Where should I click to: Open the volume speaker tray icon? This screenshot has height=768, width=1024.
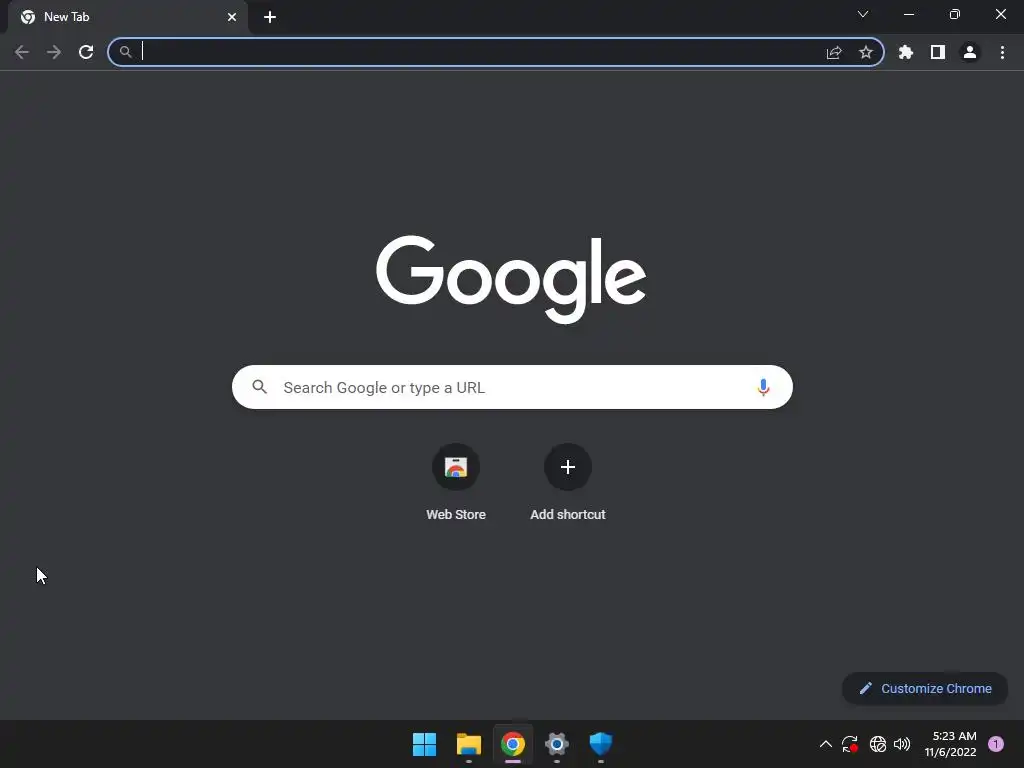[x=902, y=744]
